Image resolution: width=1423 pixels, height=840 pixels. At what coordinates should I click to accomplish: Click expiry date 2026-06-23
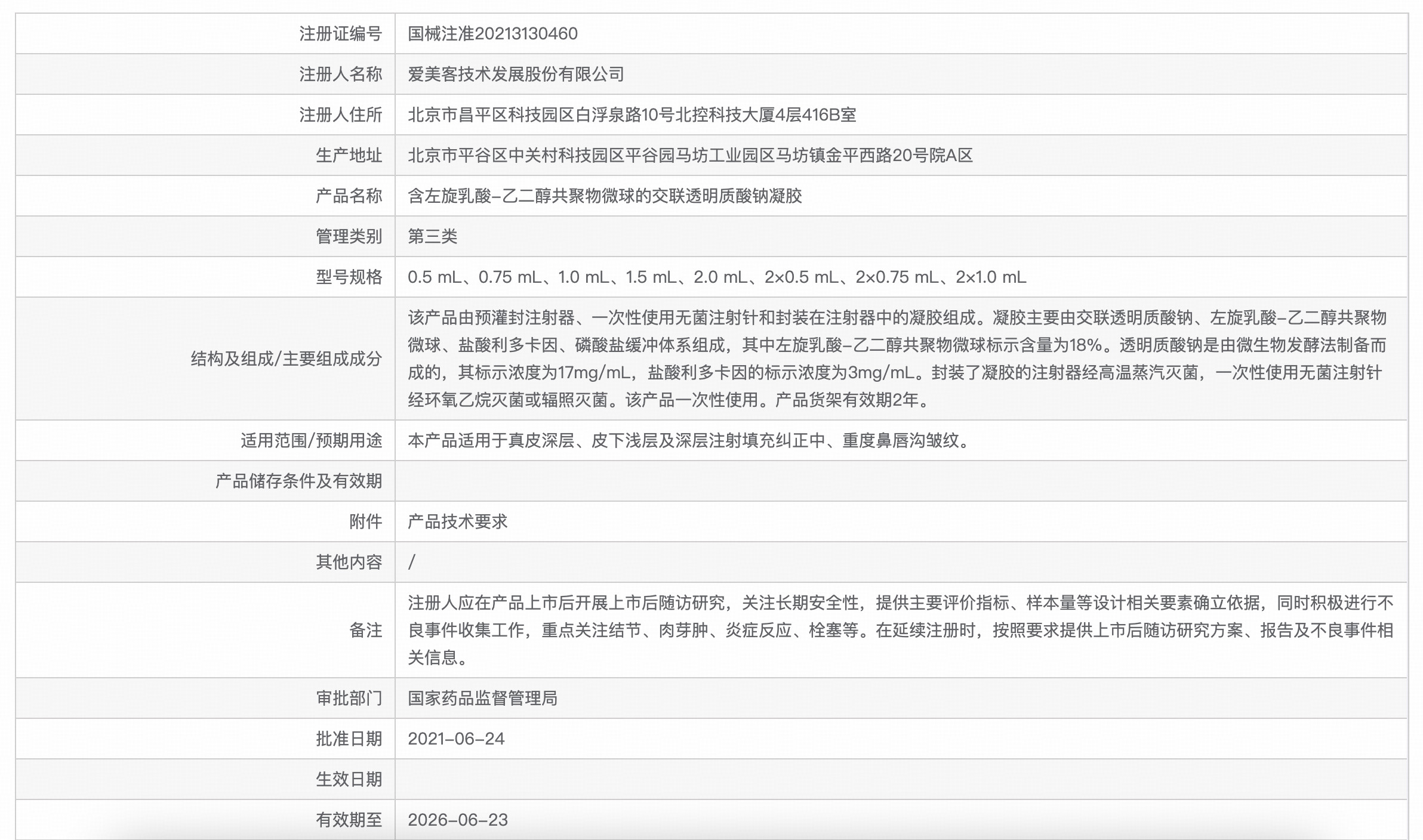click(457, 820)
